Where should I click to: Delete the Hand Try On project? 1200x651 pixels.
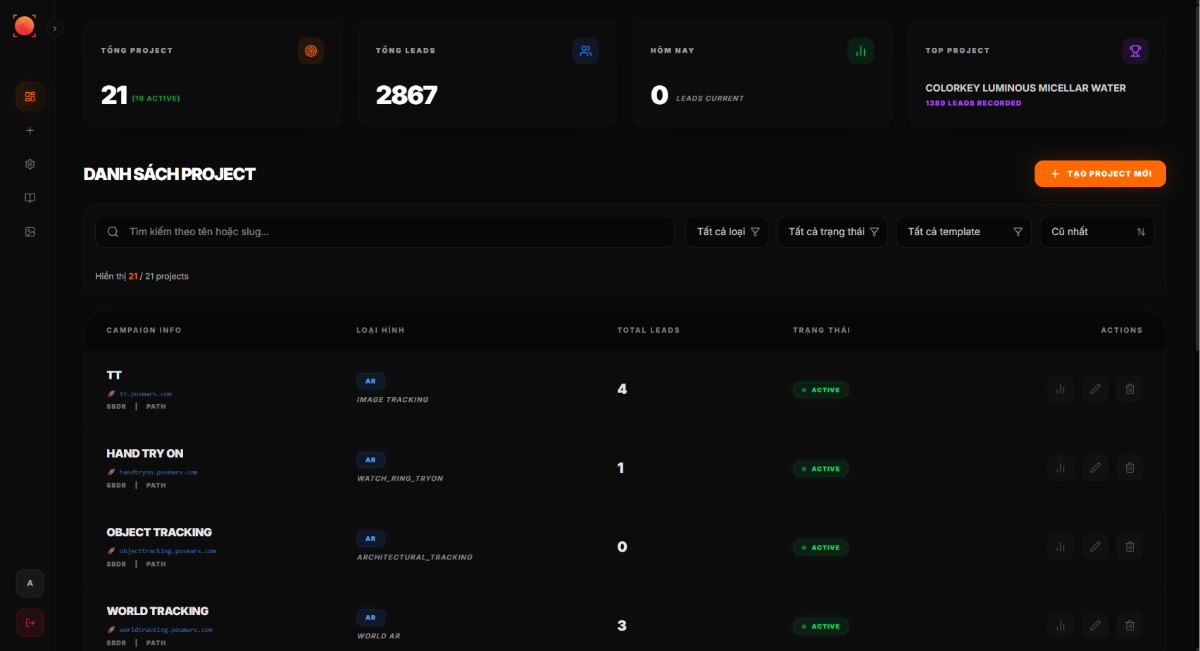tap(1130, 467)
